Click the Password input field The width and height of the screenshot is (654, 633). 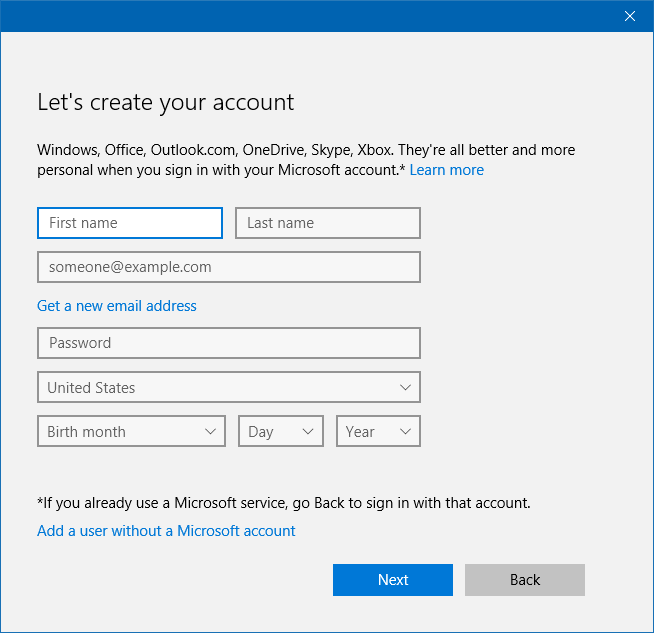pos(228,343)
